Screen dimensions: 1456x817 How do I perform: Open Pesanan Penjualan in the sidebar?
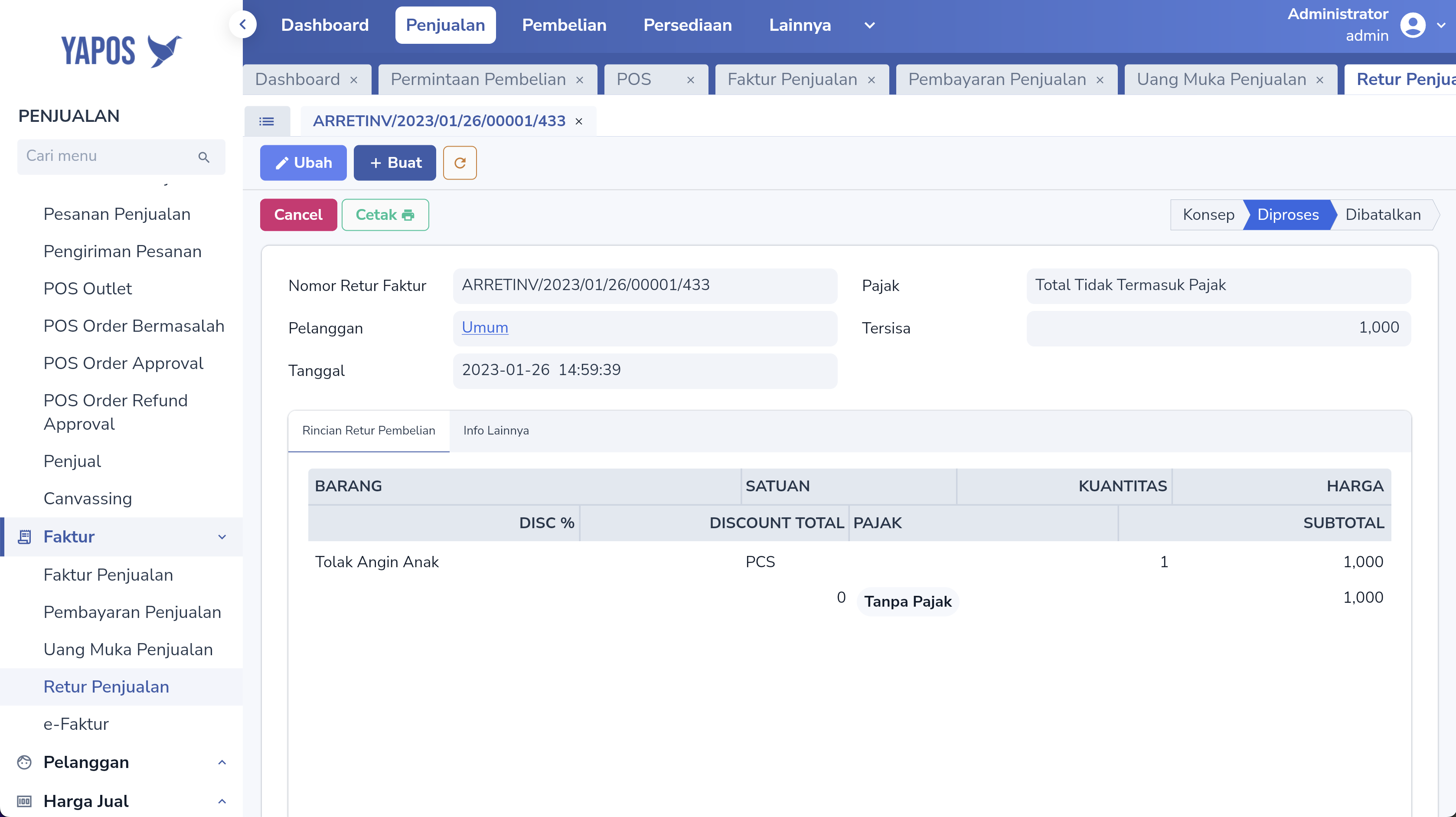[117, 214]
